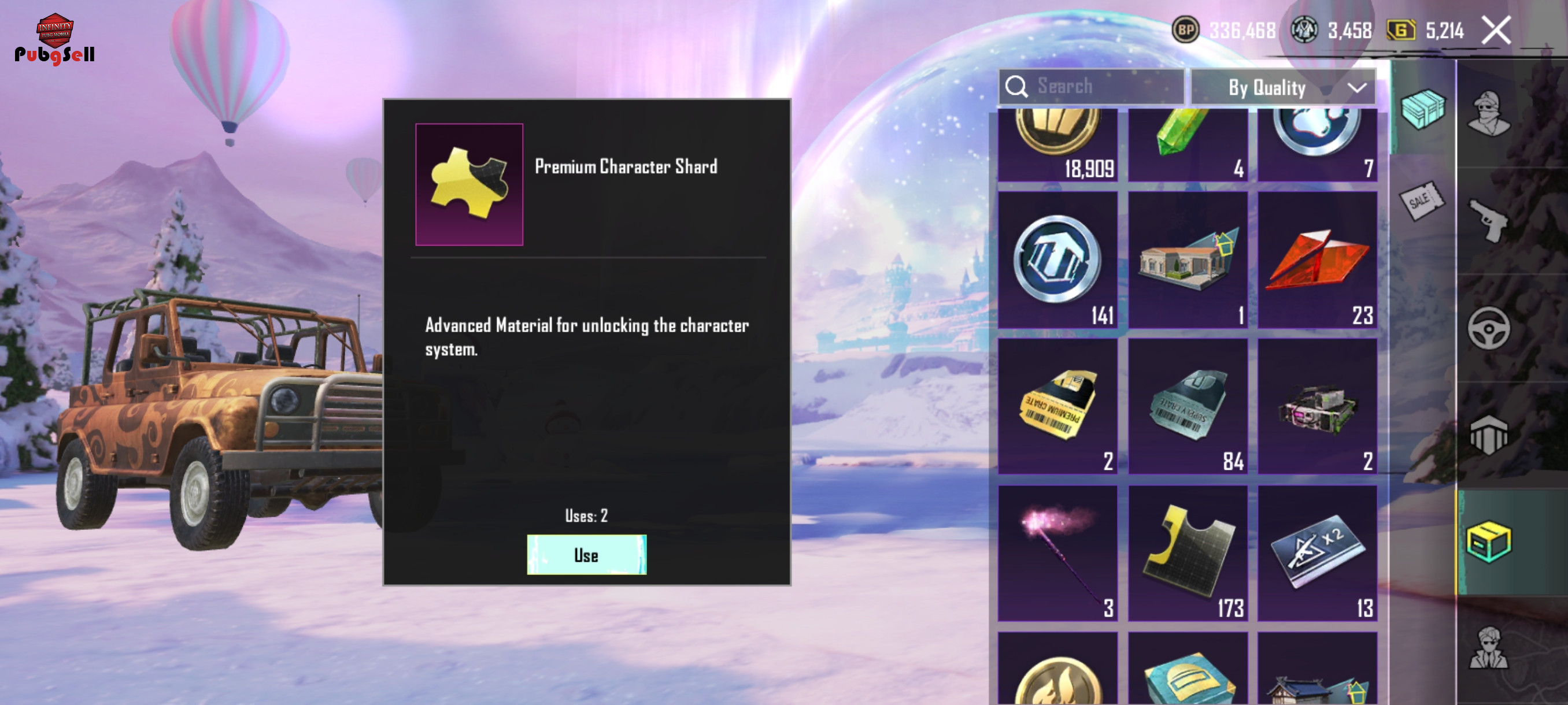Select the Premium Crate coupon item
Image resolution: width=1568 pixels, height=705 pixels.
coord(1057,406)
